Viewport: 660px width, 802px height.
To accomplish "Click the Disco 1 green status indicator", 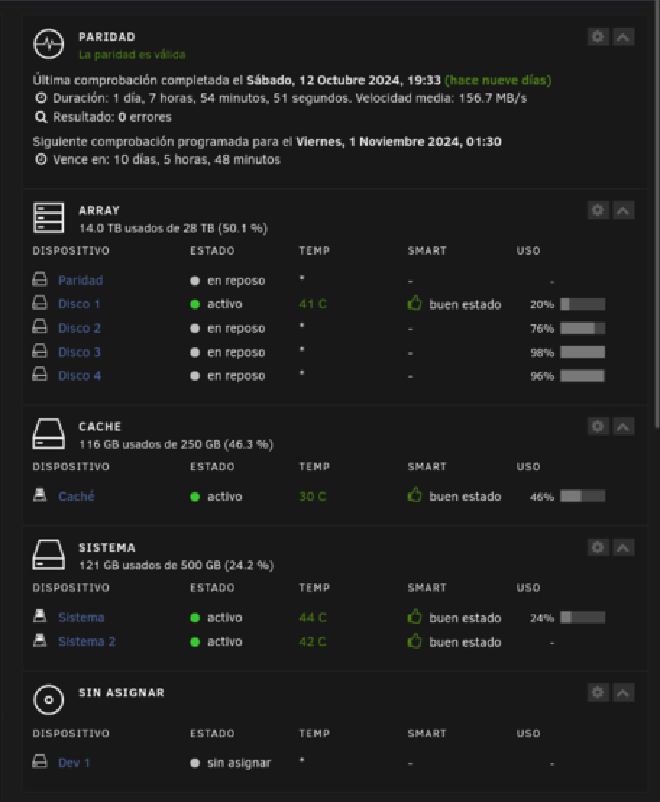I will pyautogui.click(x=195, y=304).
